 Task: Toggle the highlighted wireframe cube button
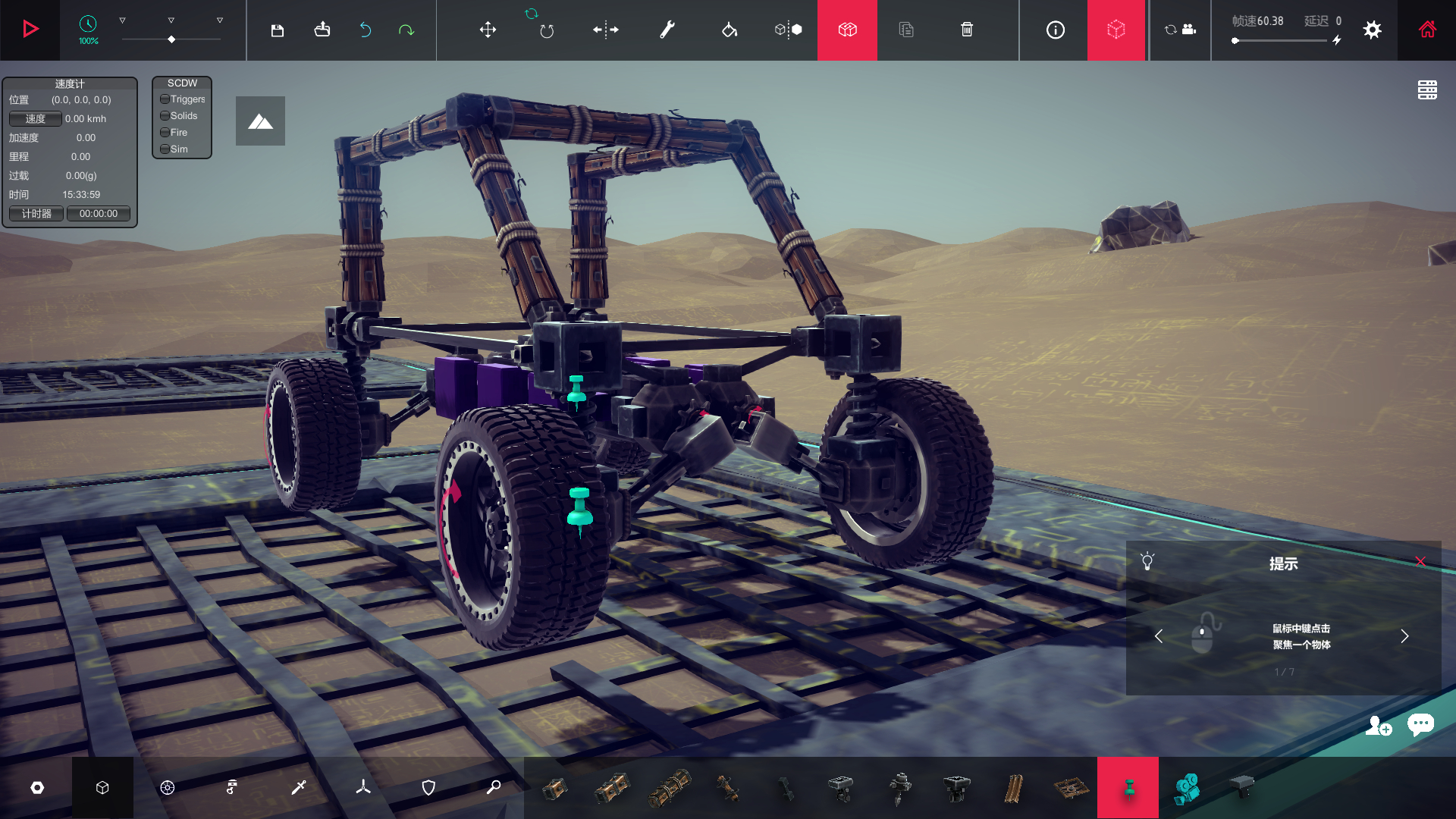pyautogui.click(x=1116, y=30)
